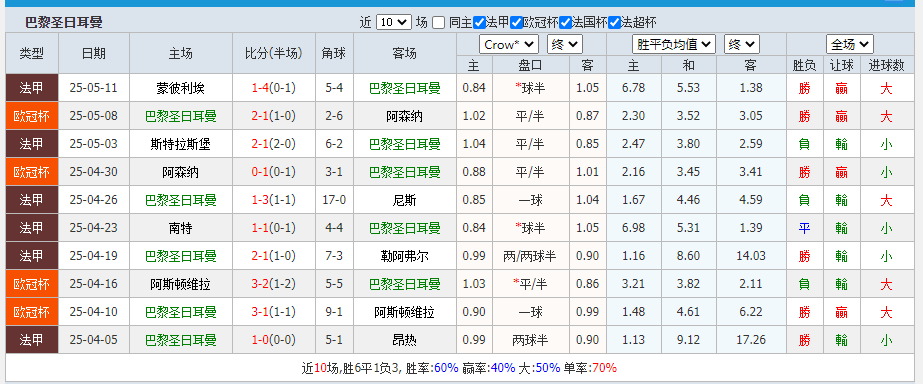Uncheck the 欧冠杯 filter checkbox
Viewport: 923px width, 384px height.
point(516,23)
